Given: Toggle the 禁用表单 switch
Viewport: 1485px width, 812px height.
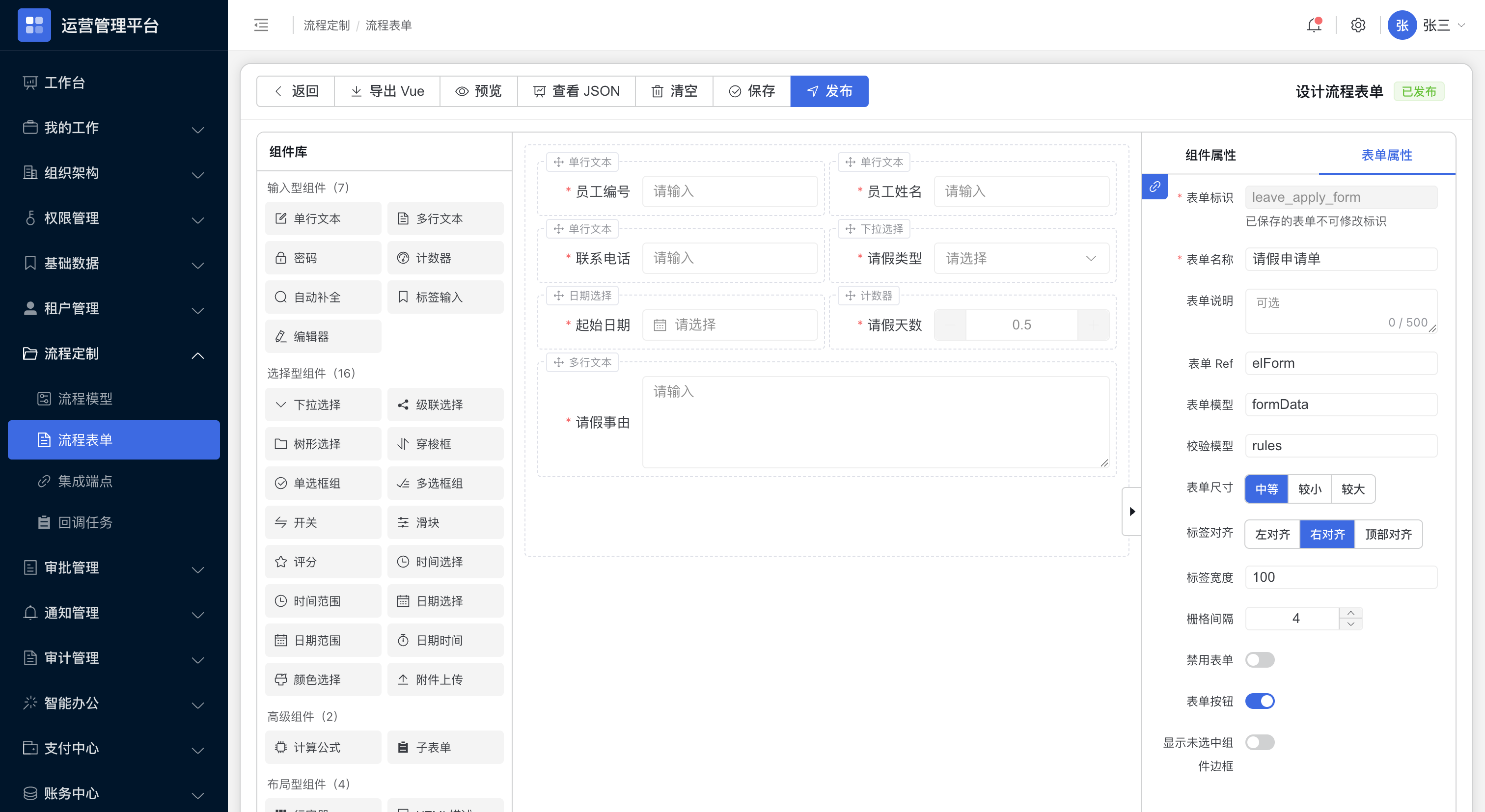Looking at the screenshot, I should [x=1260, y=660].
